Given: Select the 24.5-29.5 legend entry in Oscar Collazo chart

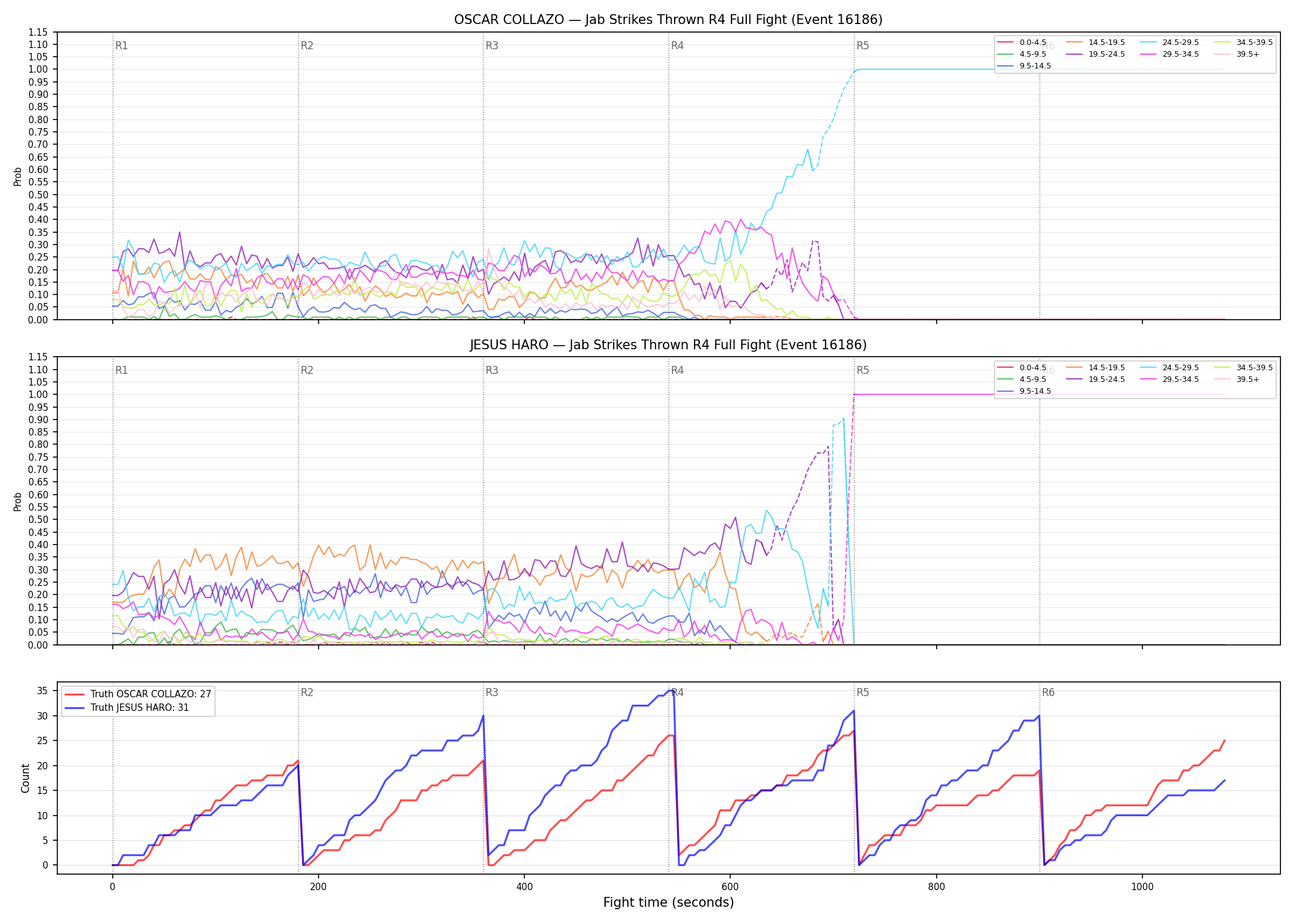Looking at the screenshot, I should pos(1170,43).
